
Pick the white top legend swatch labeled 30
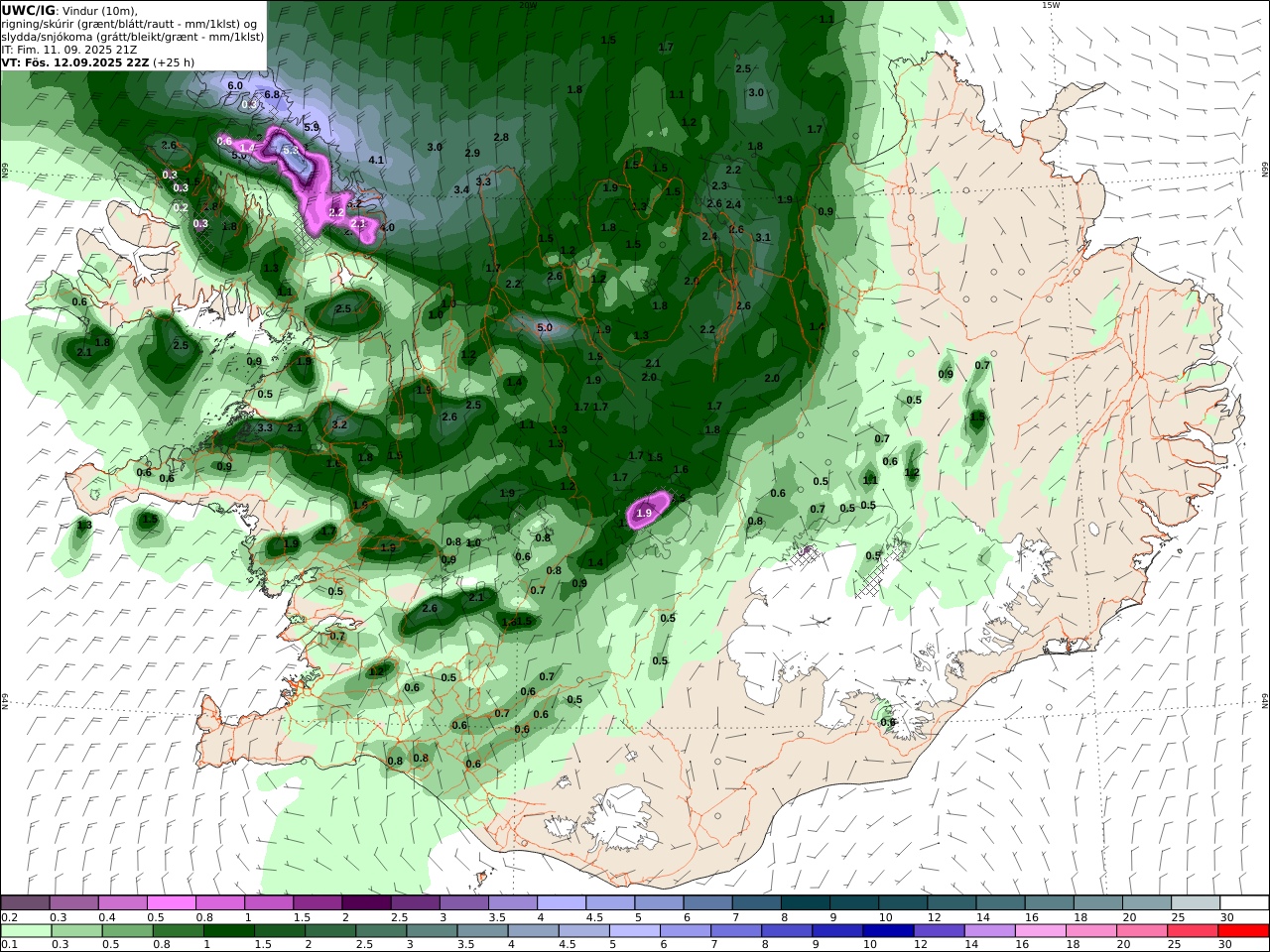(x=1245, y=902)
